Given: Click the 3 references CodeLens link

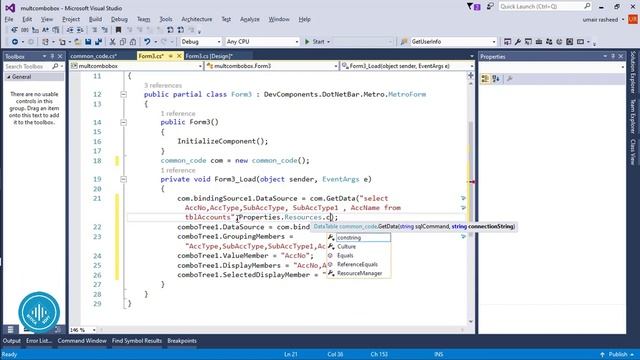Looking at the screenshot, I should point(163,85).
